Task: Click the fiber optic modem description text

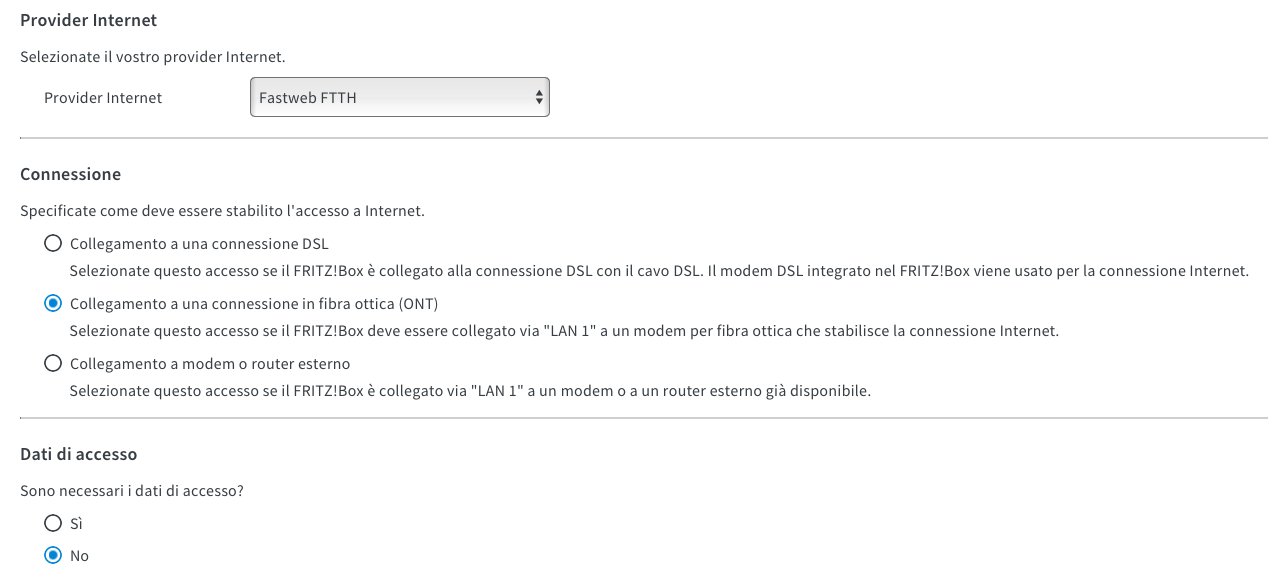Action: click(x=563, y=331)
